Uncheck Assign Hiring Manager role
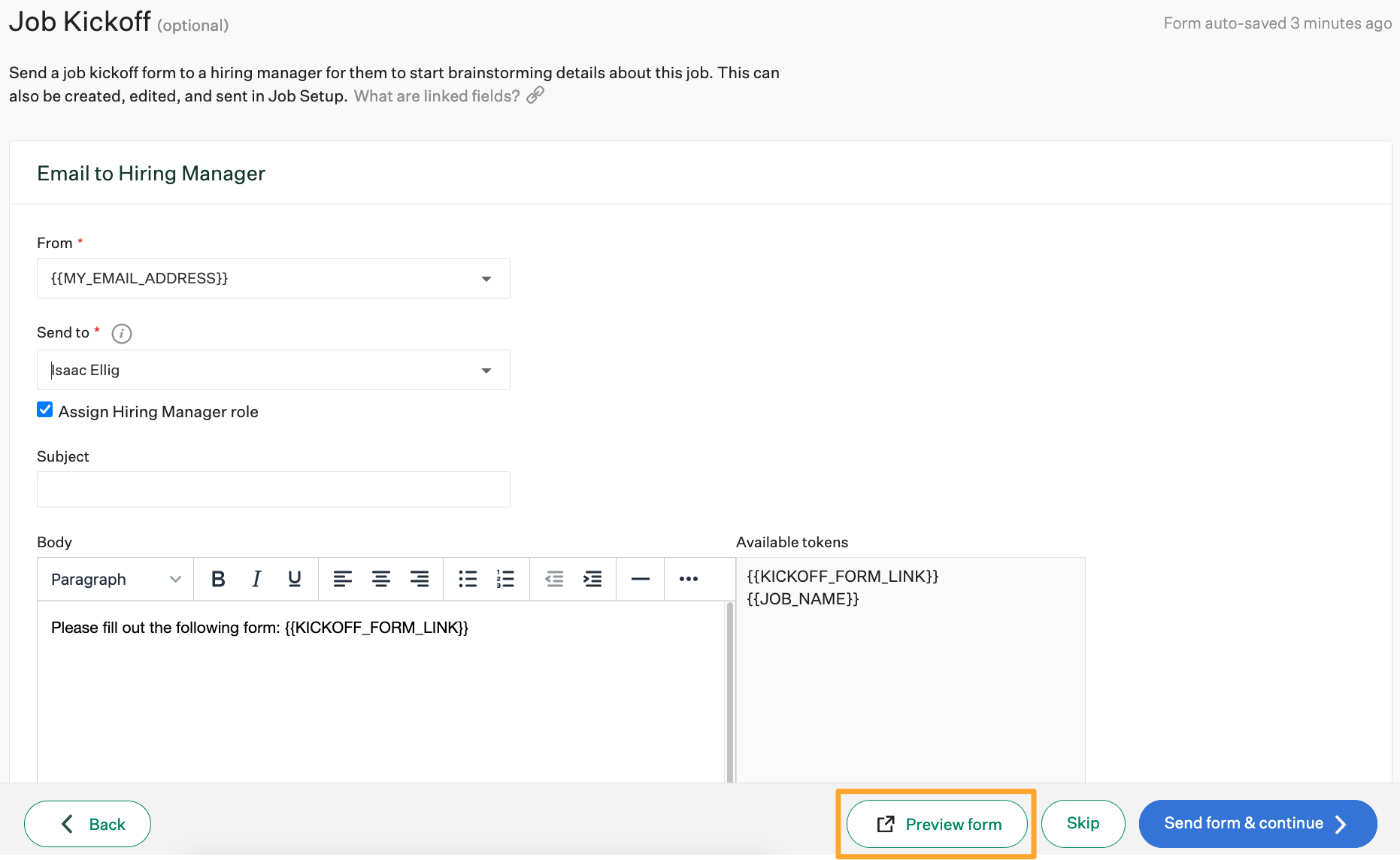1400x860 pixels. tap(44, 409)
